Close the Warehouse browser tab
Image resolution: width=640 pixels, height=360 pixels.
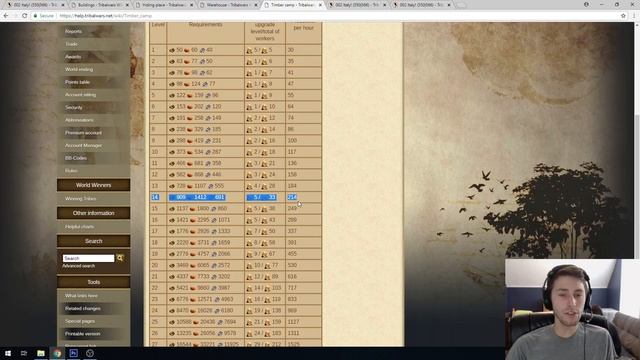pos(256,5)
